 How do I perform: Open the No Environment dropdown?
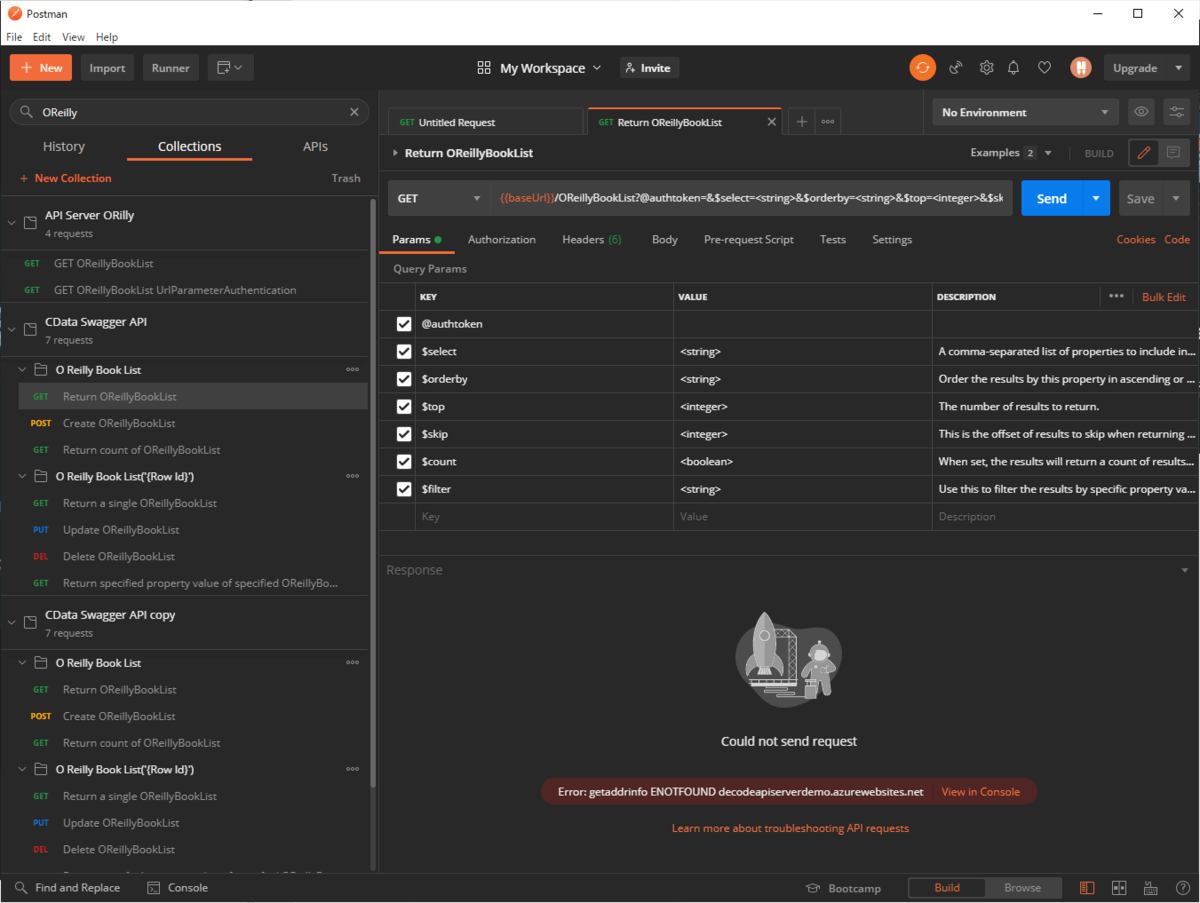point(1026,112)
